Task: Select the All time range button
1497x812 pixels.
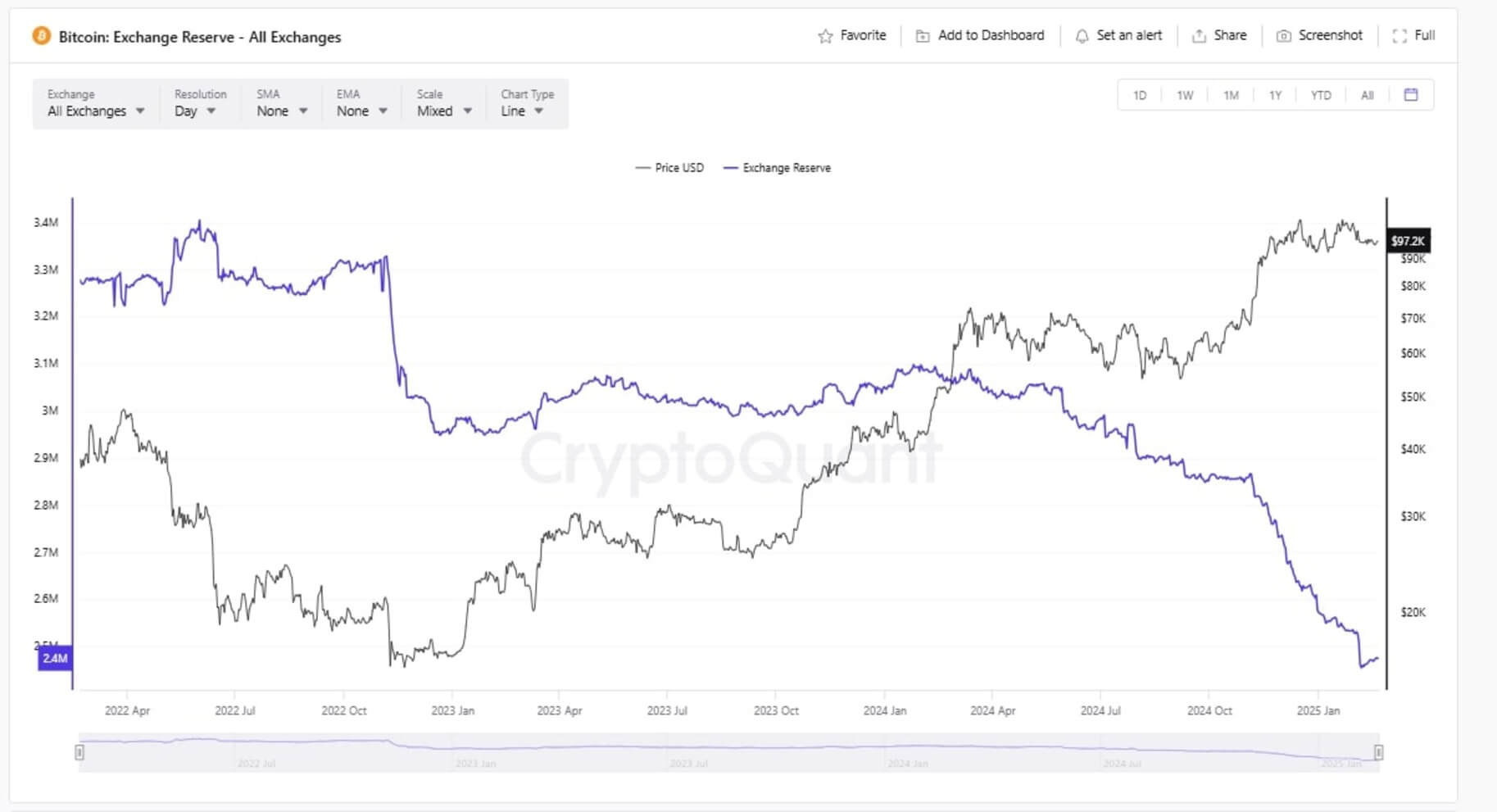Action: tap(1367, 96)
